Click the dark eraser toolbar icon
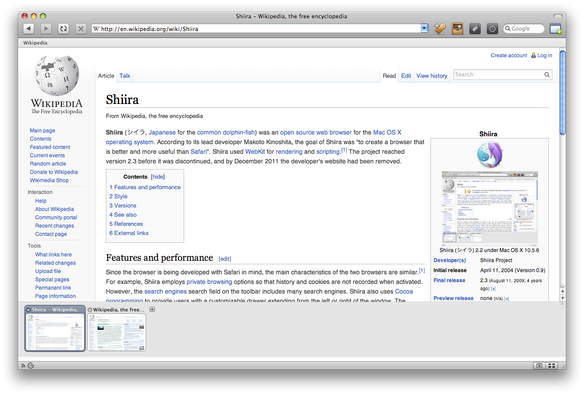The width and height of the screenshot is (584, 394). (x=475, y=29)
